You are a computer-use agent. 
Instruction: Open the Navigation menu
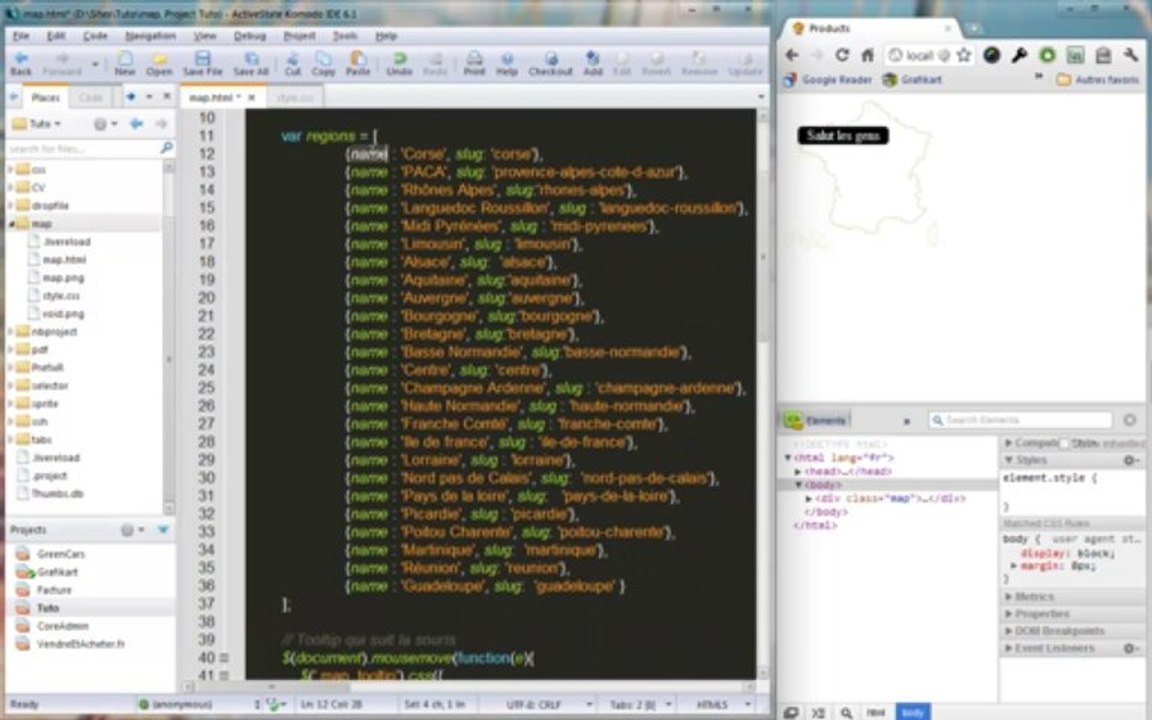150,35
